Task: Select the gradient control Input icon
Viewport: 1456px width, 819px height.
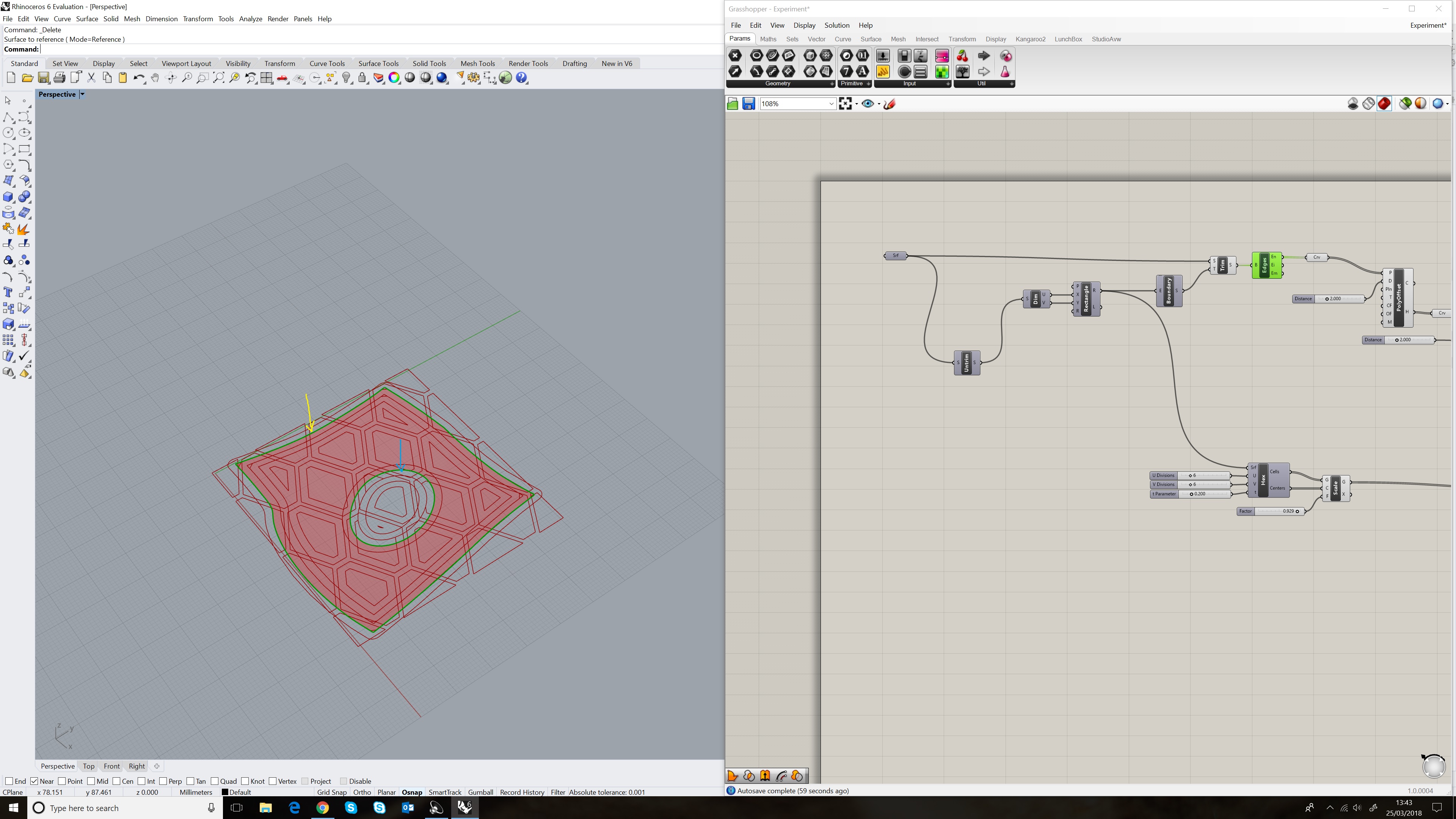Action: pyautogui.click(x=941, y=56)
